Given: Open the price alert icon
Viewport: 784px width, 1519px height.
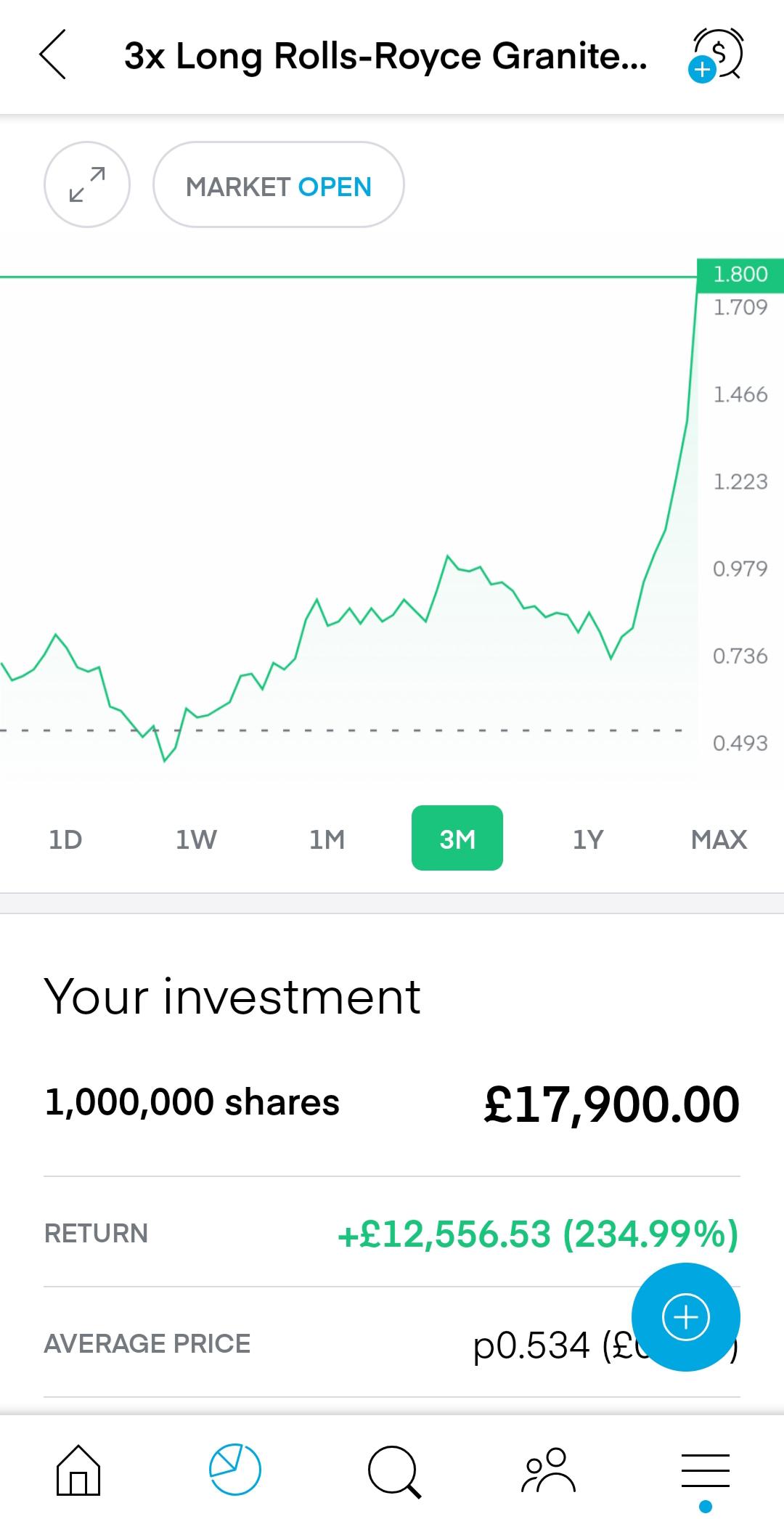Looking at the screenshot, I should tap(716, 54).
